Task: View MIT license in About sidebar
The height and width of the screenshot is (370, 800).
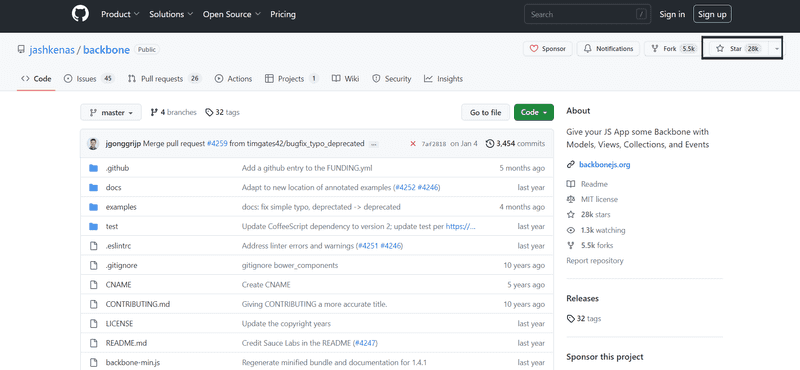Action: coord(599,199)
